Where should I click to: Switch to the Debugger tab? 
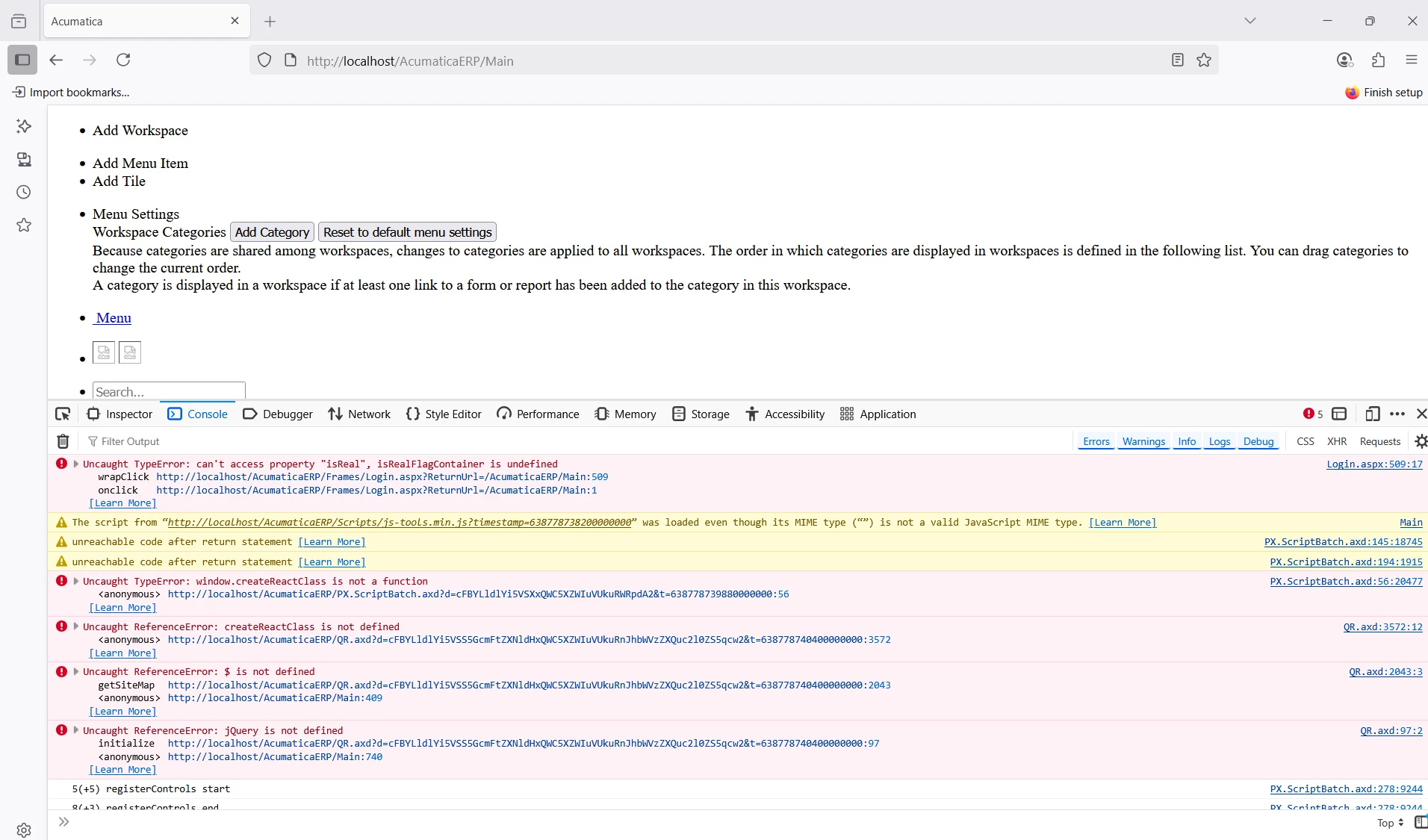pos(278,414)
